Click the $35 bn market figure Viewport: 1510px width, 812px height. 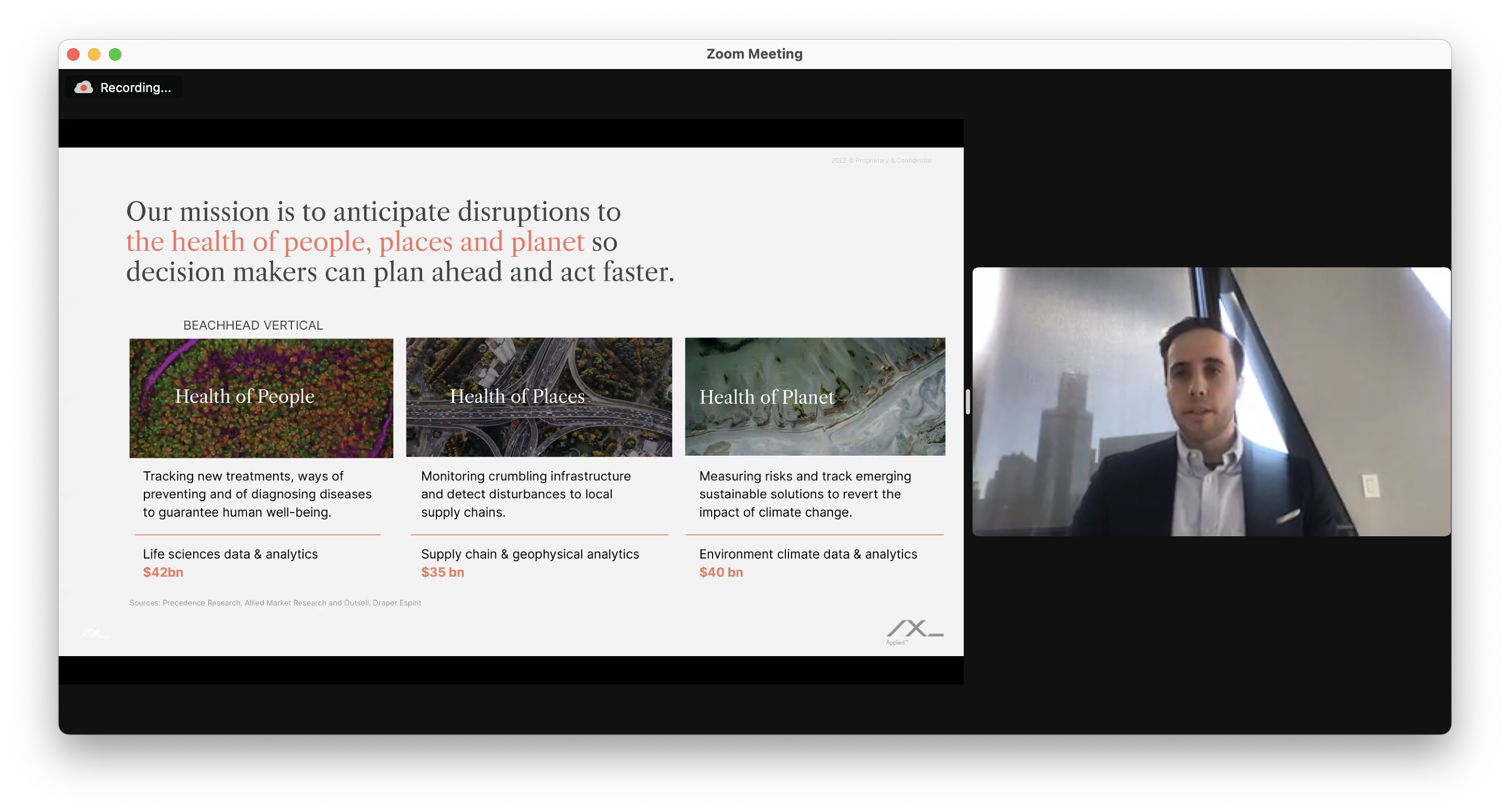tap(442, 572)
